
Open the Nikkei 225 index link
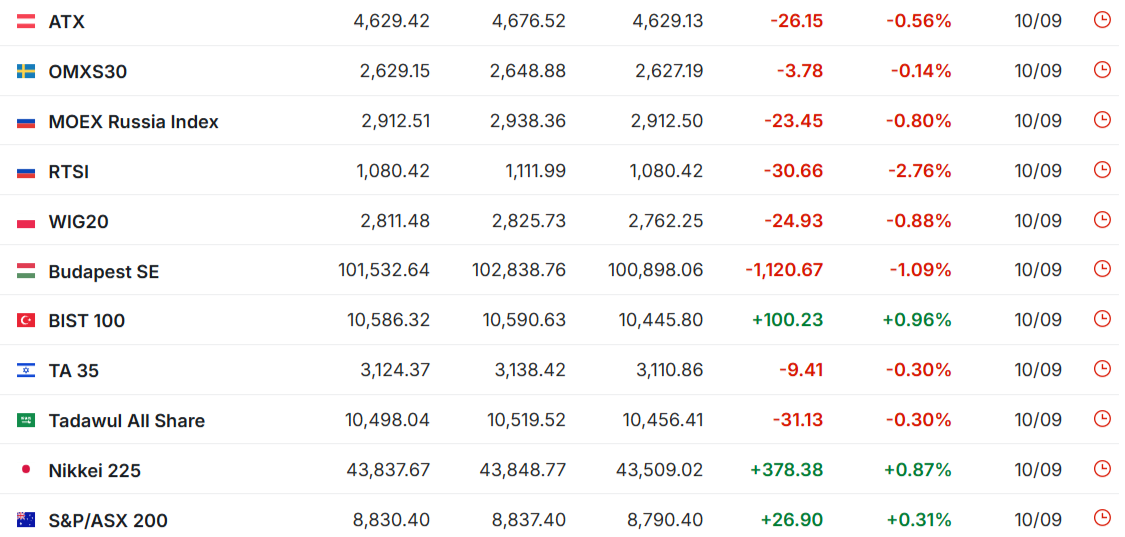tap(95, 471)
